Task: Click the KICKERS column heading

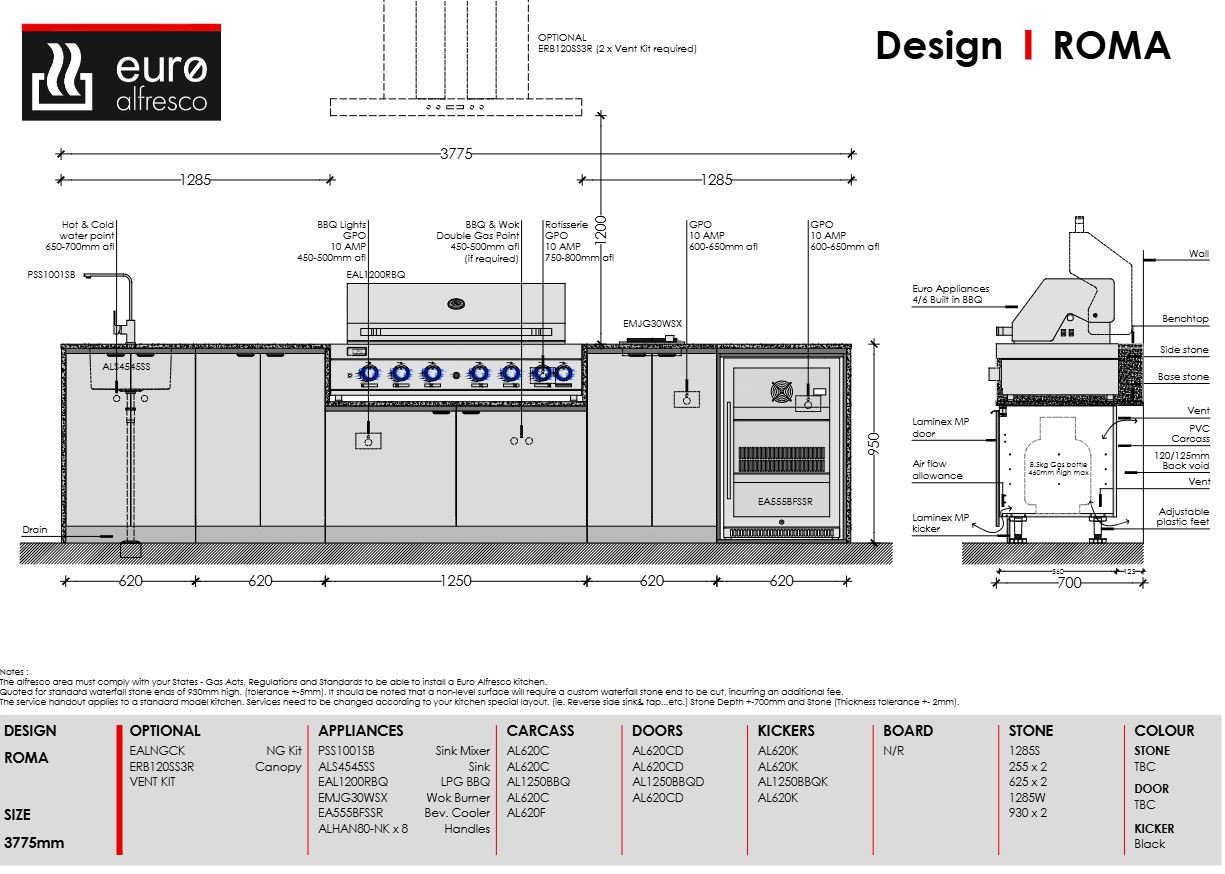Action: tap(786, 731)
